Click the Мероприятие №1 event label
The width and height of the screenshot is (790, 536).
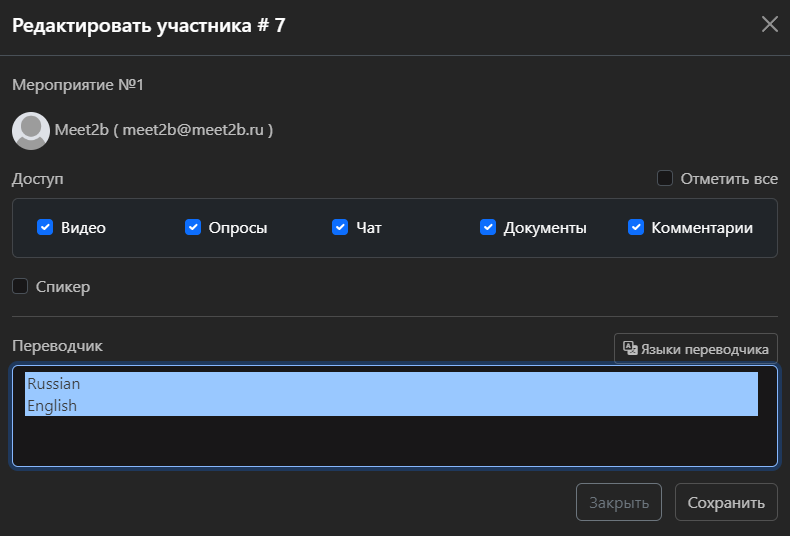(78, 86)
